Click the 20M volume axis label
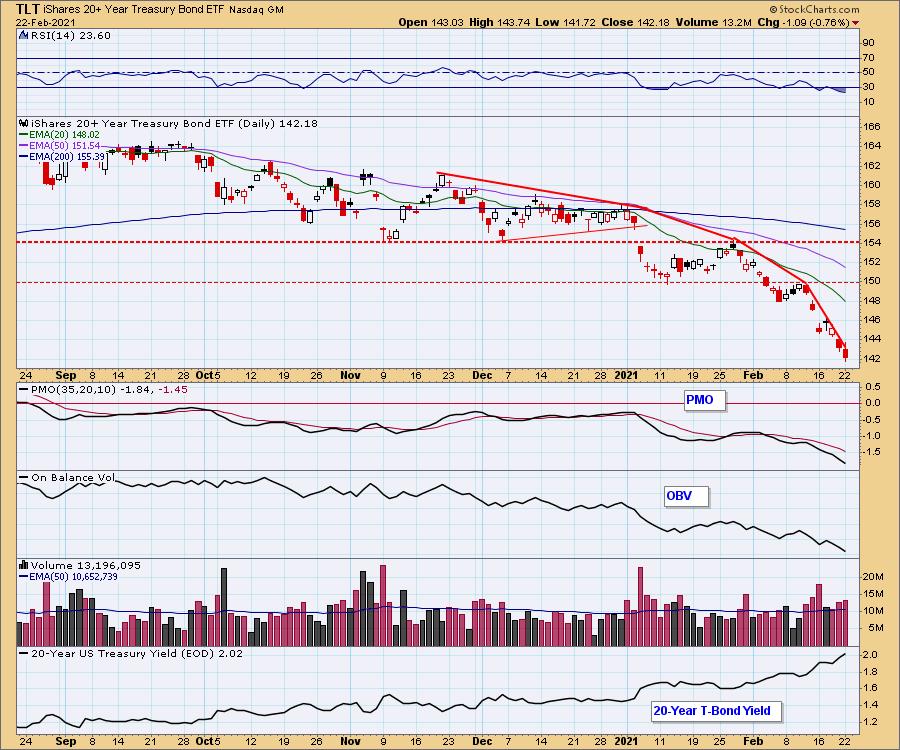Screen dimensions: 900x750 point(872,577)
